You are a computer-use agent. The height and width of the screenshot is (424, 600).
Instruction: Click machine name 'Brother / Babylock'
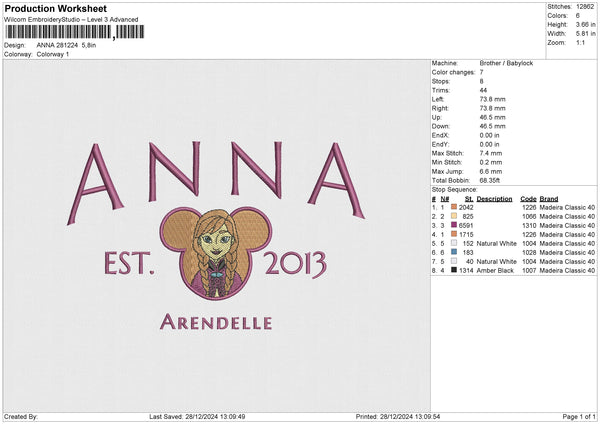[506, 63]
